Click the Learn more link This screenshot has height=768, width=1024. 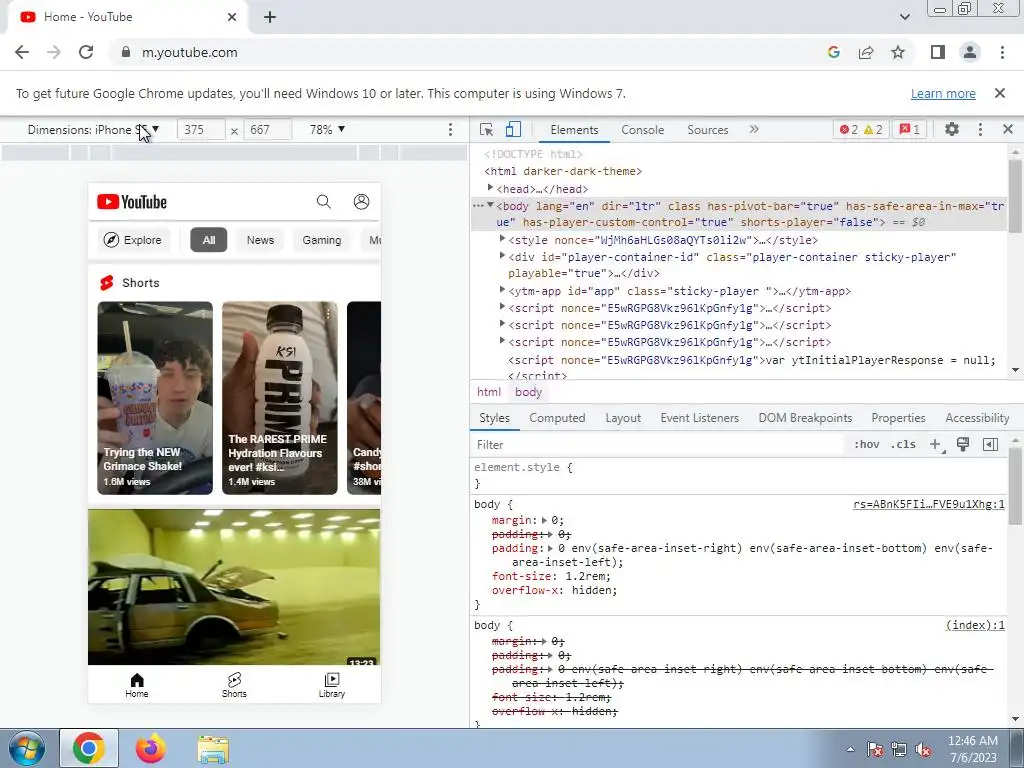tap(943, 93)
